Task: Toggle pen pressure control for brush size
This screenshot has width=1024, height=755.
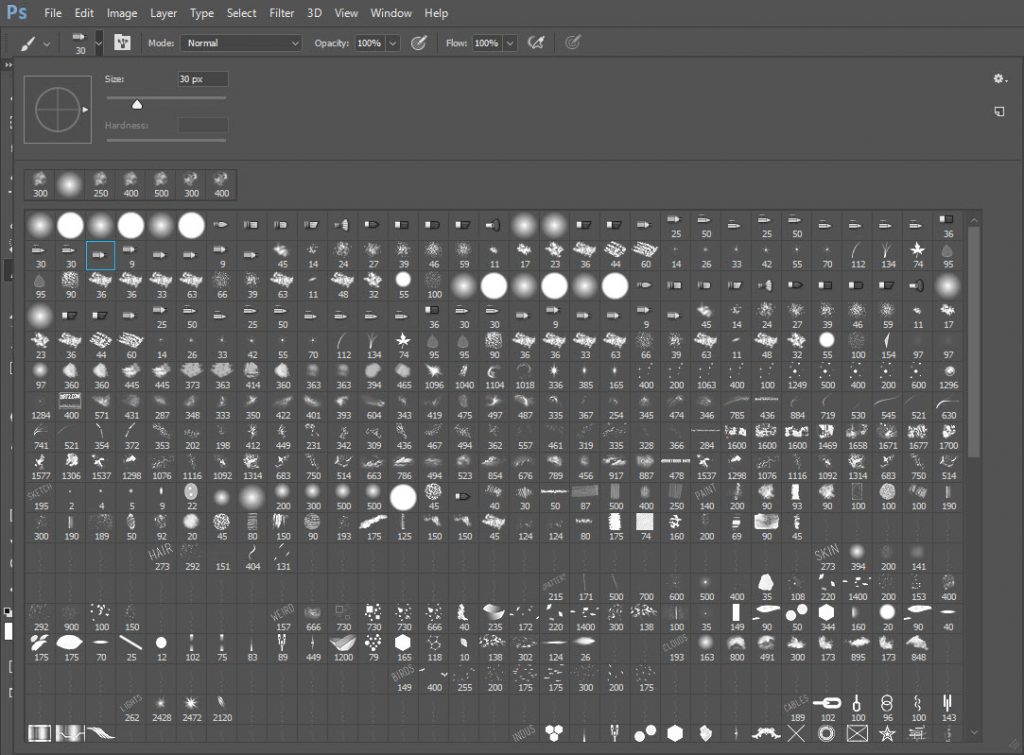Action: pyautogui.click(x=573, y=42)
